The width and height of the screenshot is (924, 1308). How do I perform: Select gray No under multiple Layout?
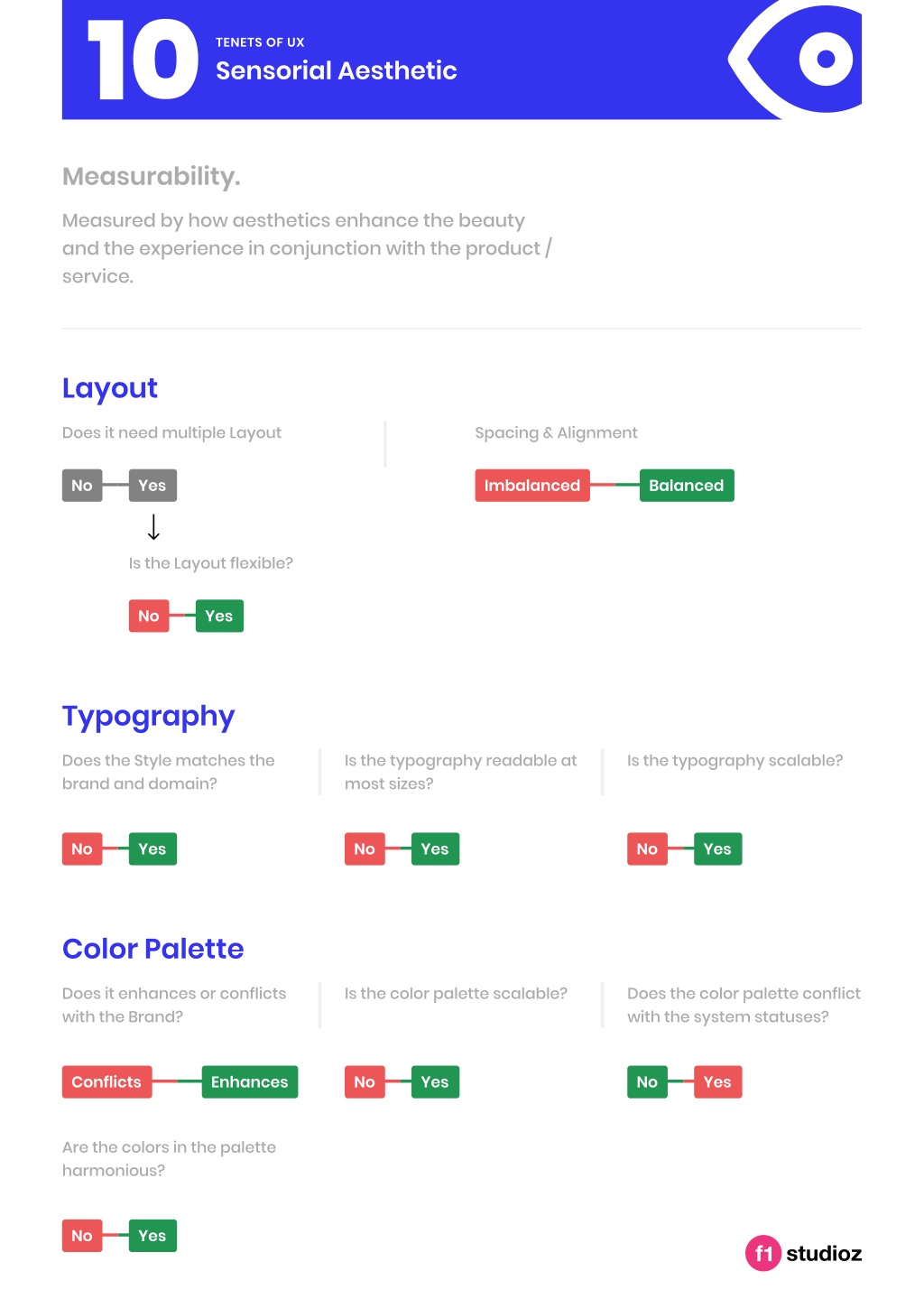[82, 486]
